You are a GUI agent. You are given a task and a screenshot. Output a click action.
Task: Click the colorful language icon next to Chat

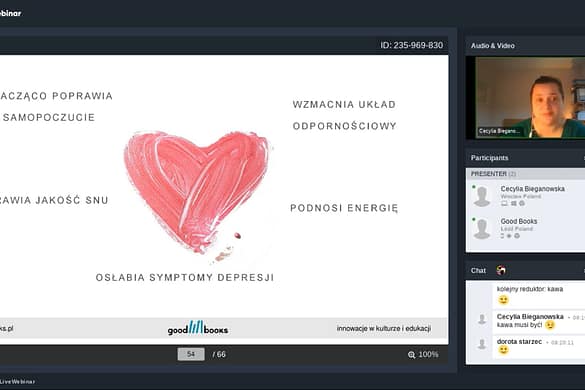(501, 270)
